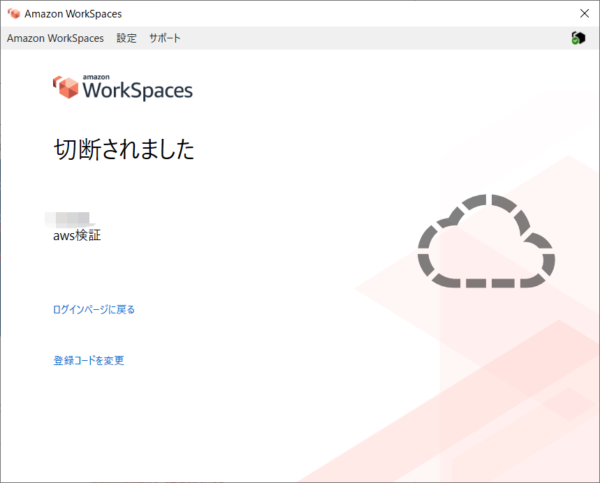Image resolution: width=600 pixels, height=483 pixels.
Task: Open the 設定 menu
Action: (x=126, y=38)
